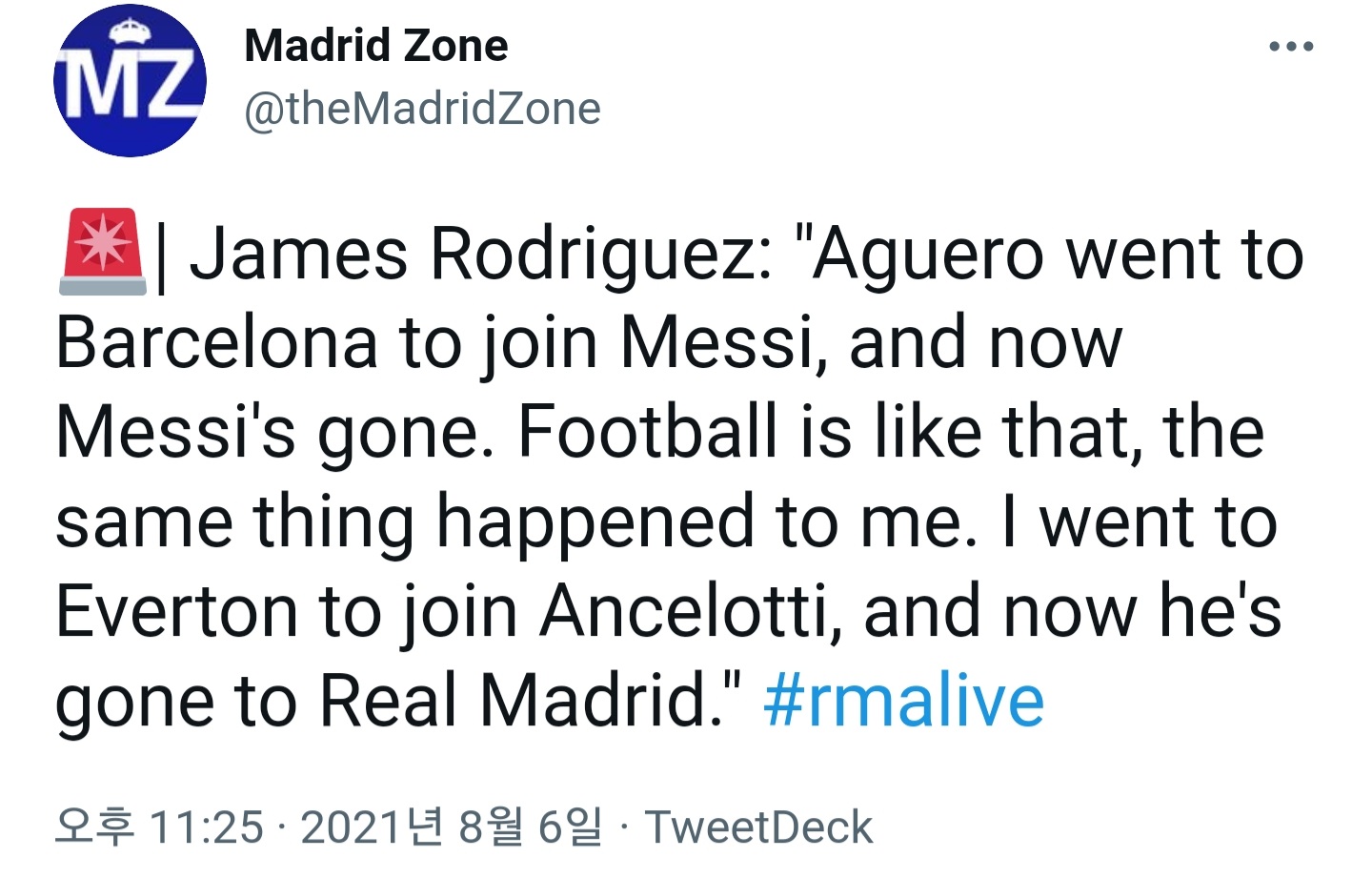Click the Madrid Zone MZ profile avatar
Screen dimensions: 1372x878
(130, 81)
